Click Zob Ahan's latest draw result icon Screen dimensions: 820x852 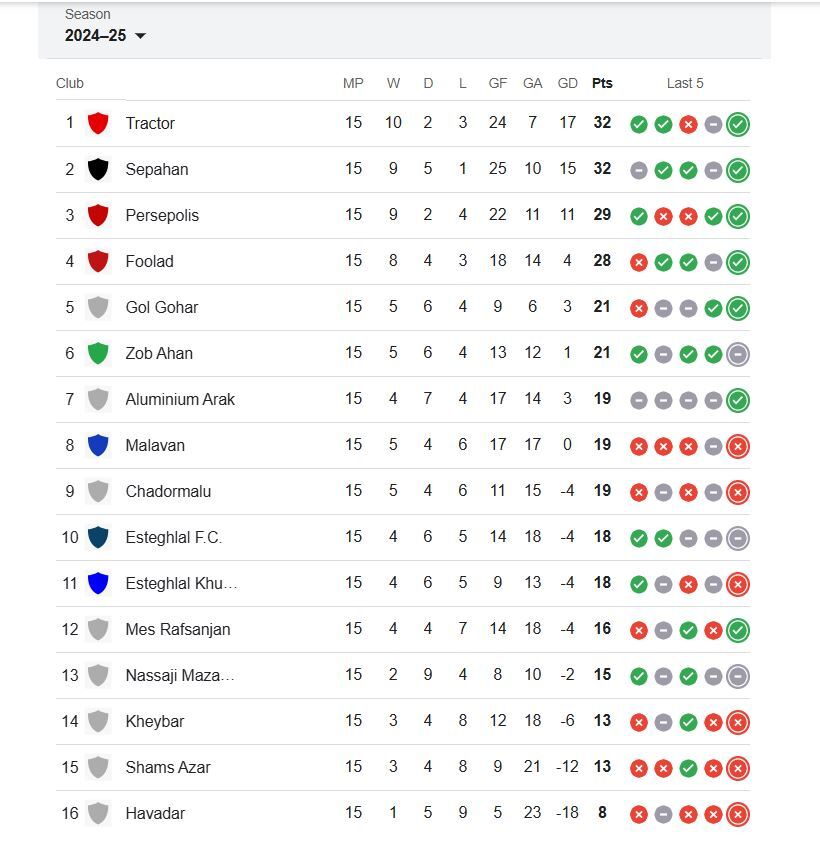coord(738,354)
